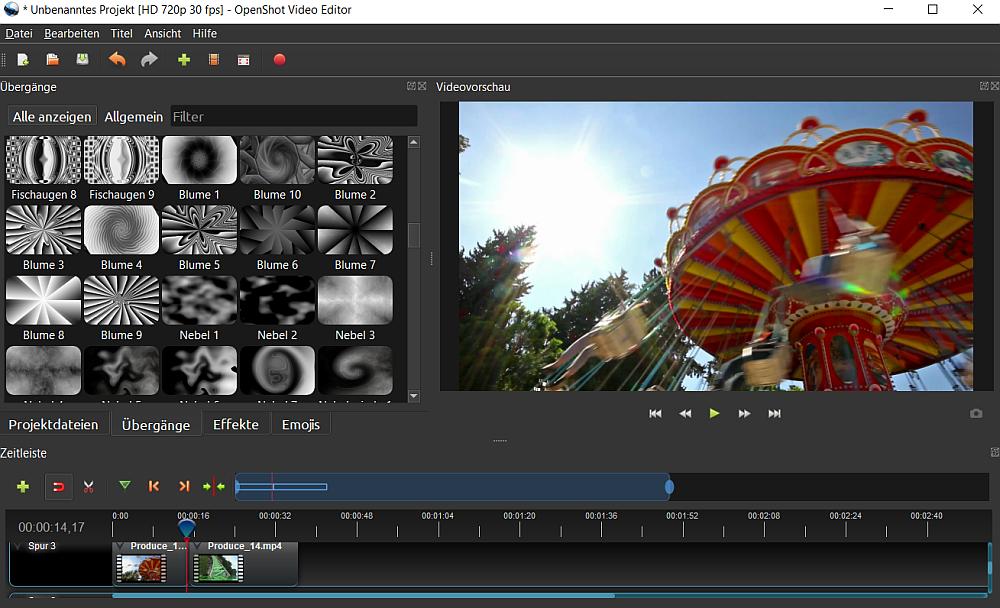This screenshot has width=1000, height=608.
Task: Add a track with timeline green plus
Action: pos(23,487)
